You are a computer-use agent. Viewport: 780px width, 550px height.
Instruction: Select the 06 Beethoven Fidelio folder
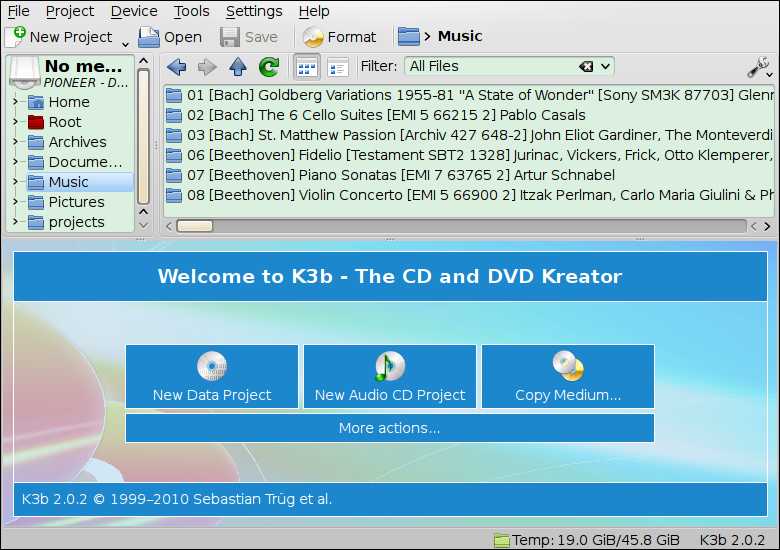470,155
